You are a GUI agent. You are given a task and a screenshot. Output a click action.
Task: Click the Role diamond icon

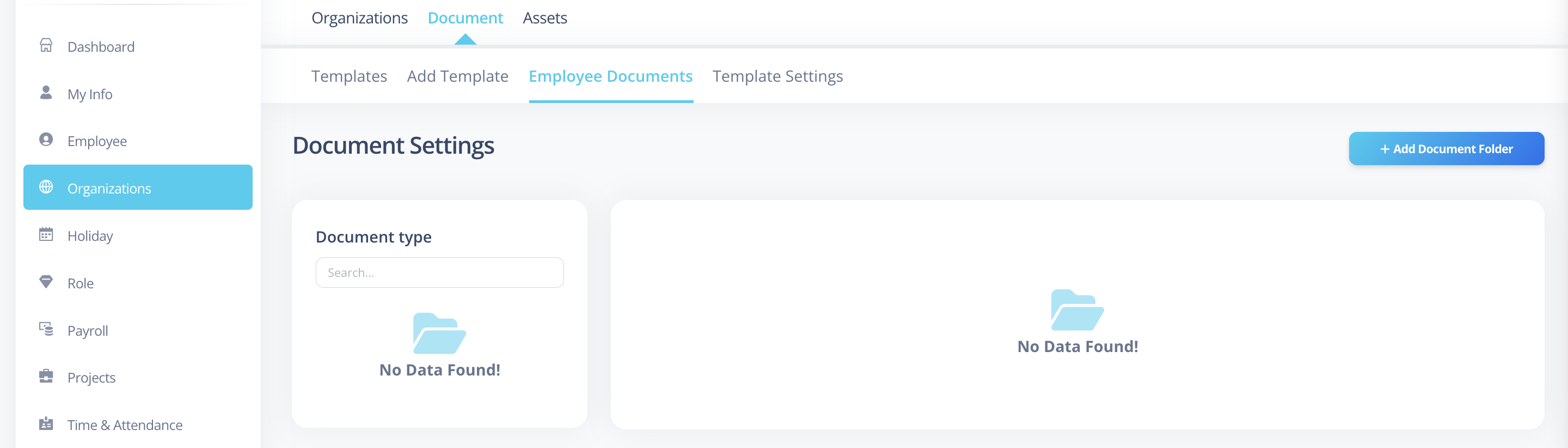pyautogui.click(x=46, y=282)
